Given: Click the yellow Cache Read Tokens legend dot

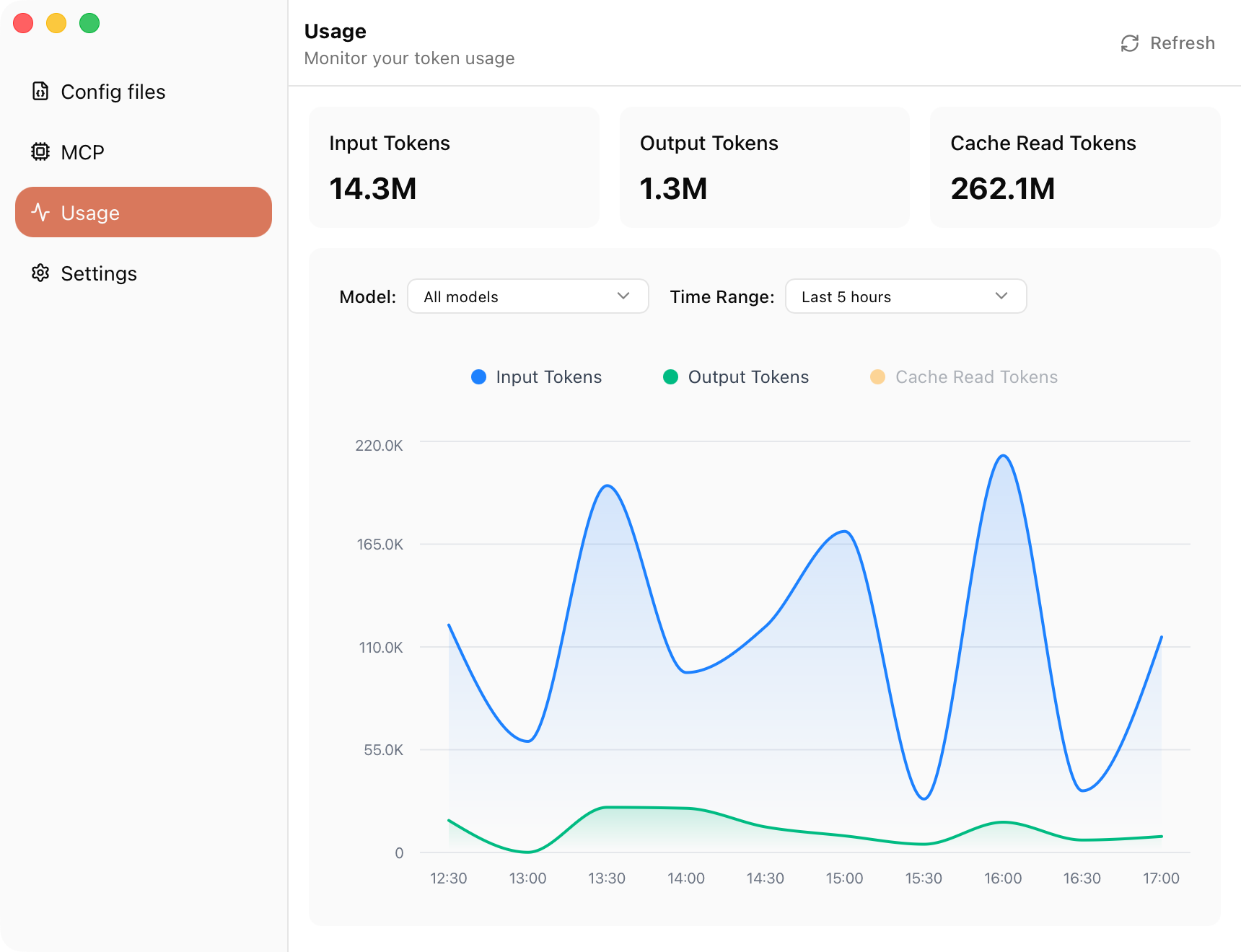Looking at the screenshot, I should pyautogui.click(x=877, y=376).
